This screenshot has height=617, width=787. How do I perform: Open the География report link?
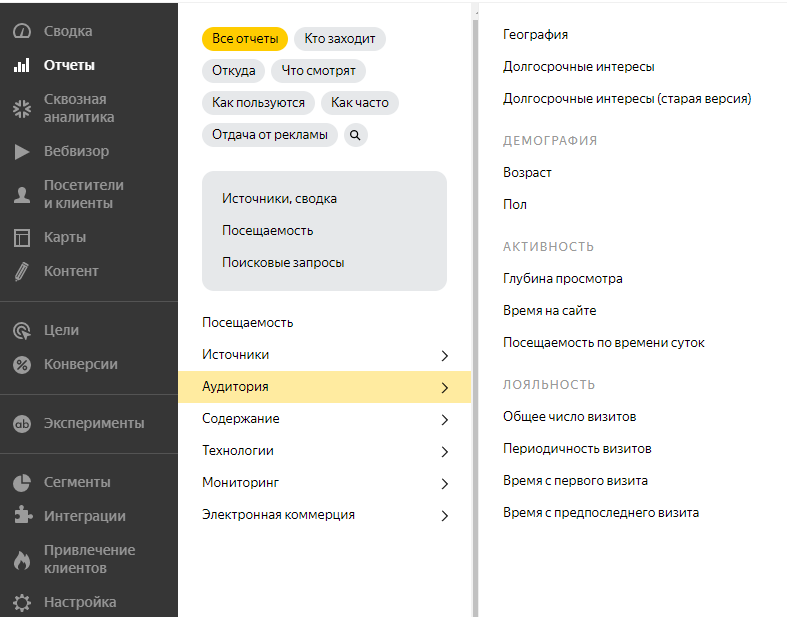click(535, 35)
